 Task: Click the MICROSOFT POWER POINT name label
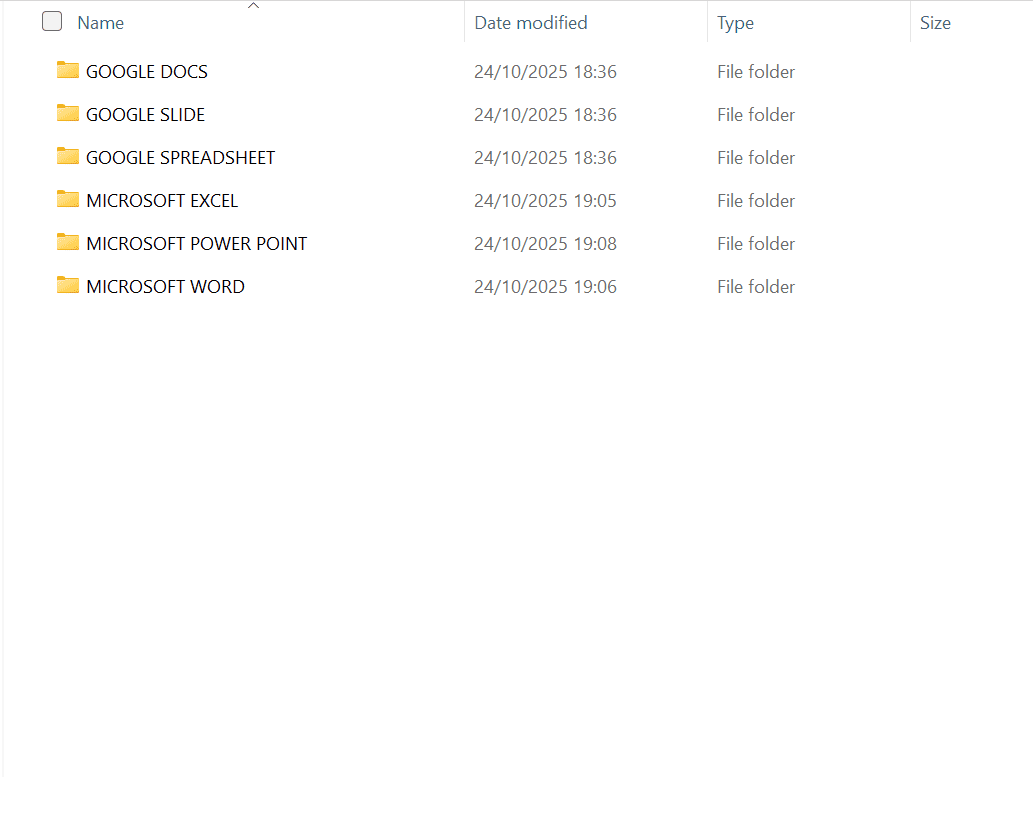196,244
